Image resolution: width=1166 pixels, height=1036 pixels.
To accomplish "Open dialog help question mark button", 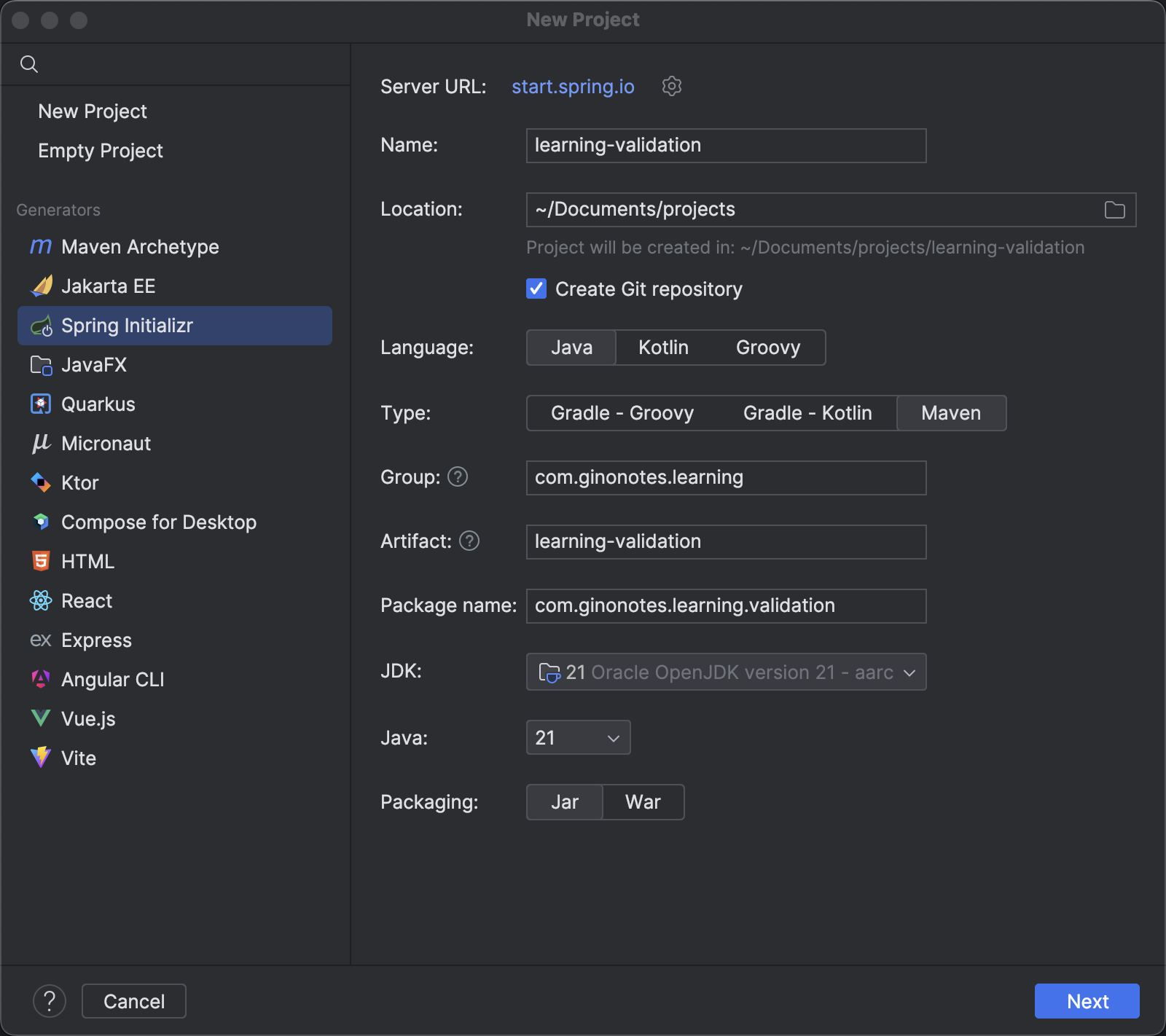I will [50, 1001].
